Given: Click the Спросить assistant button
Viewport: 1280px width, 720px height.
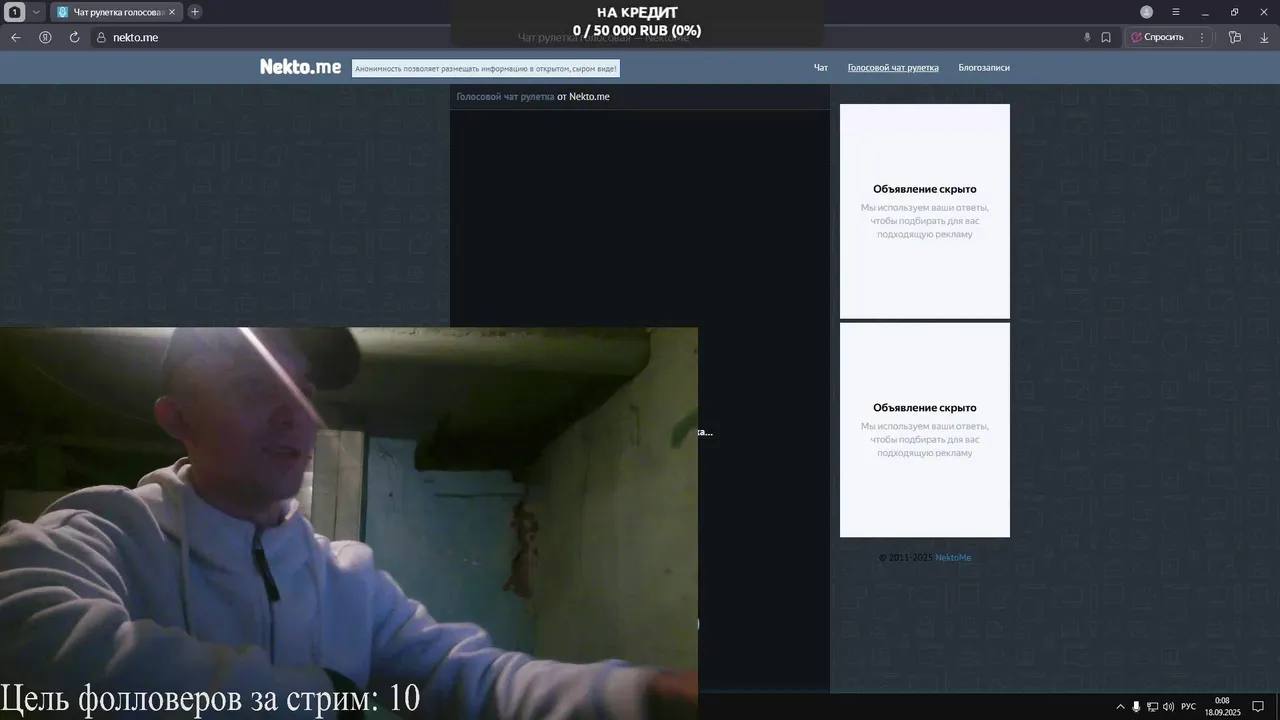Looking at the screenshot, I should point(1158,37).
